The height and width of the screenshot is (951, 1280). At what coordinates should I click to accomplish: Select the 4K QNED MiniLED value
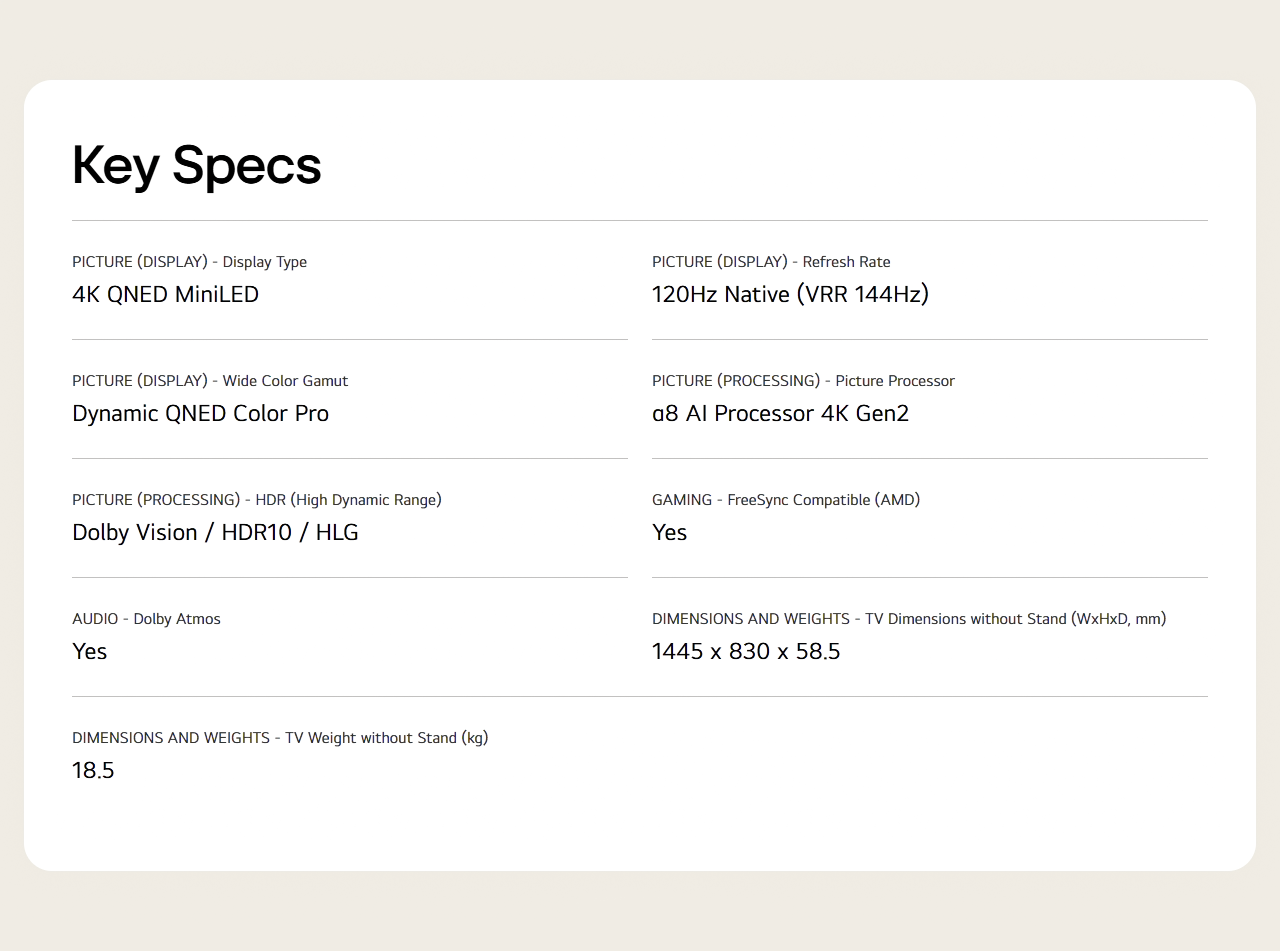point(165,295)
